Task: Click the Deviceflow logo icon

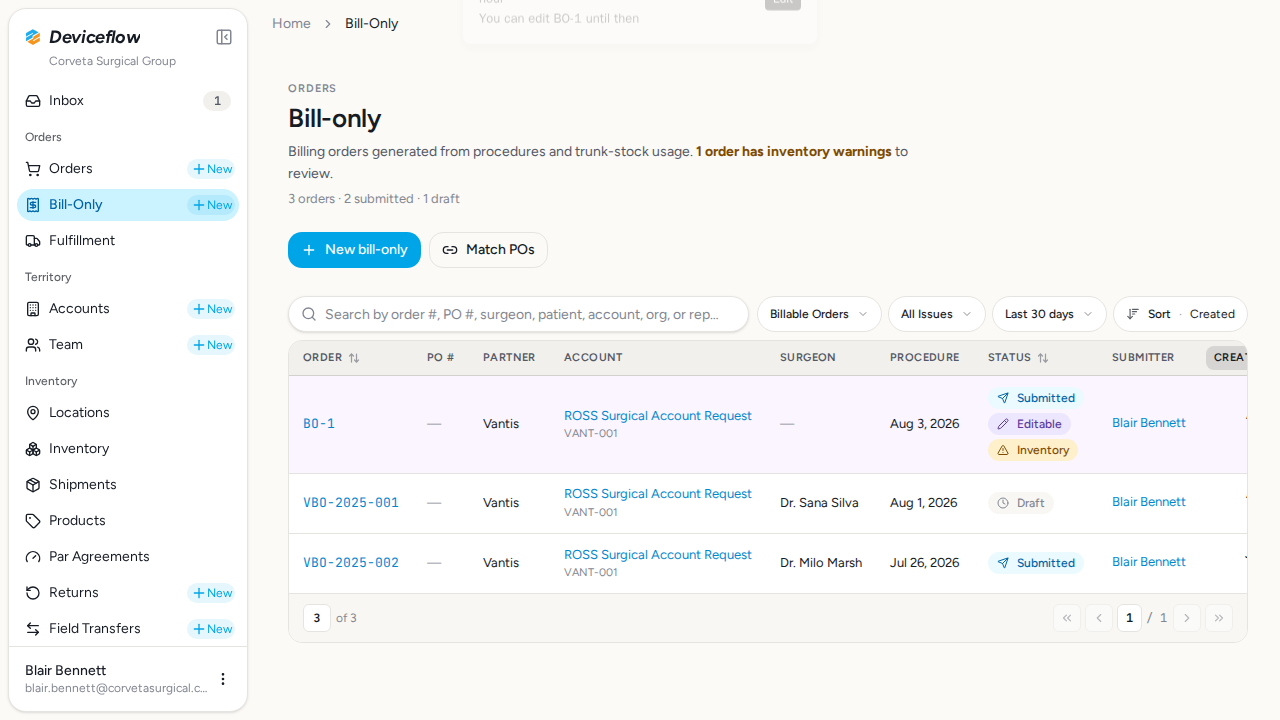Action: (x=33, y=37)
